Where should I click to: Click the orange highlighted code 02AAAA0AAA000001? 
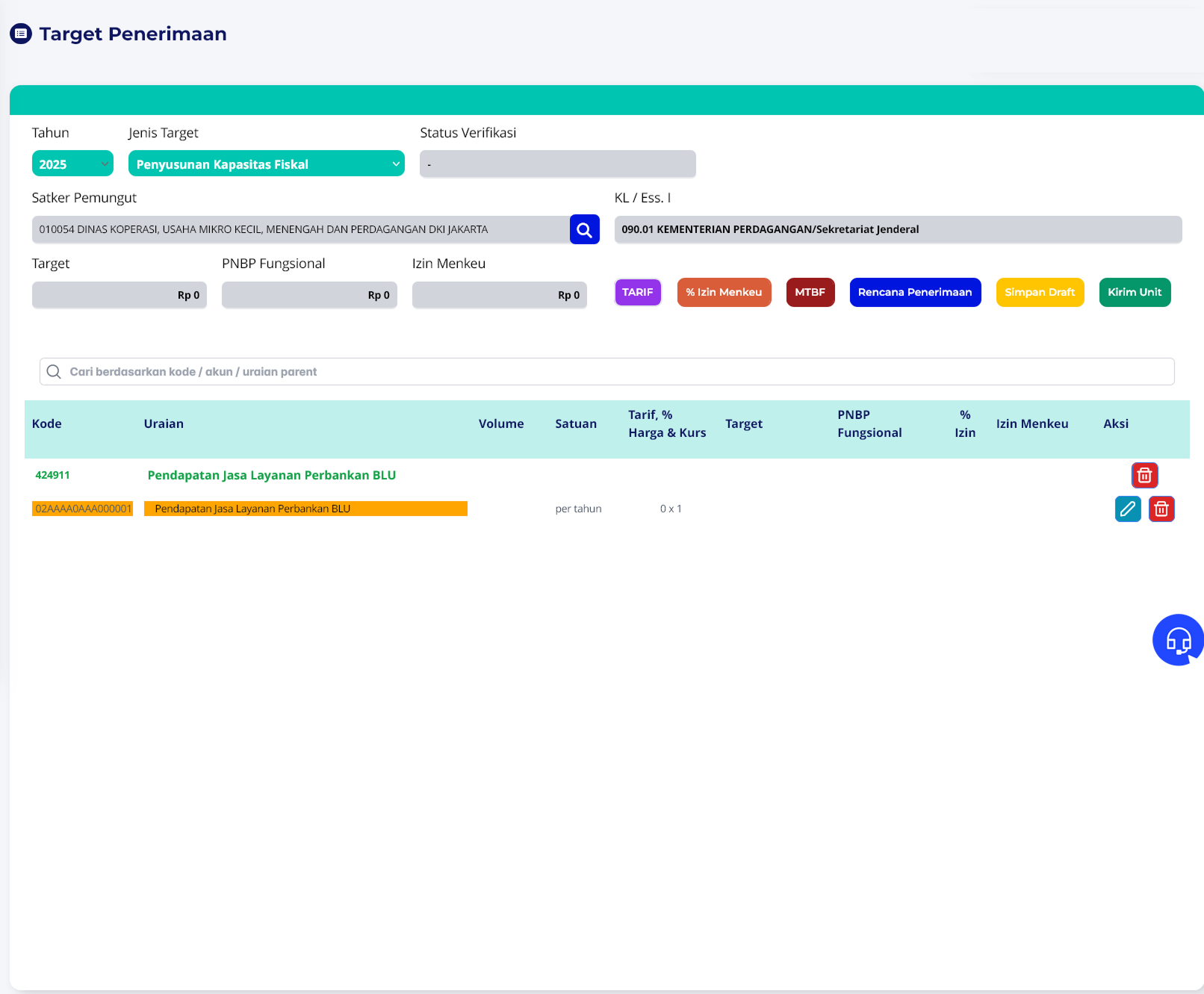83,509
